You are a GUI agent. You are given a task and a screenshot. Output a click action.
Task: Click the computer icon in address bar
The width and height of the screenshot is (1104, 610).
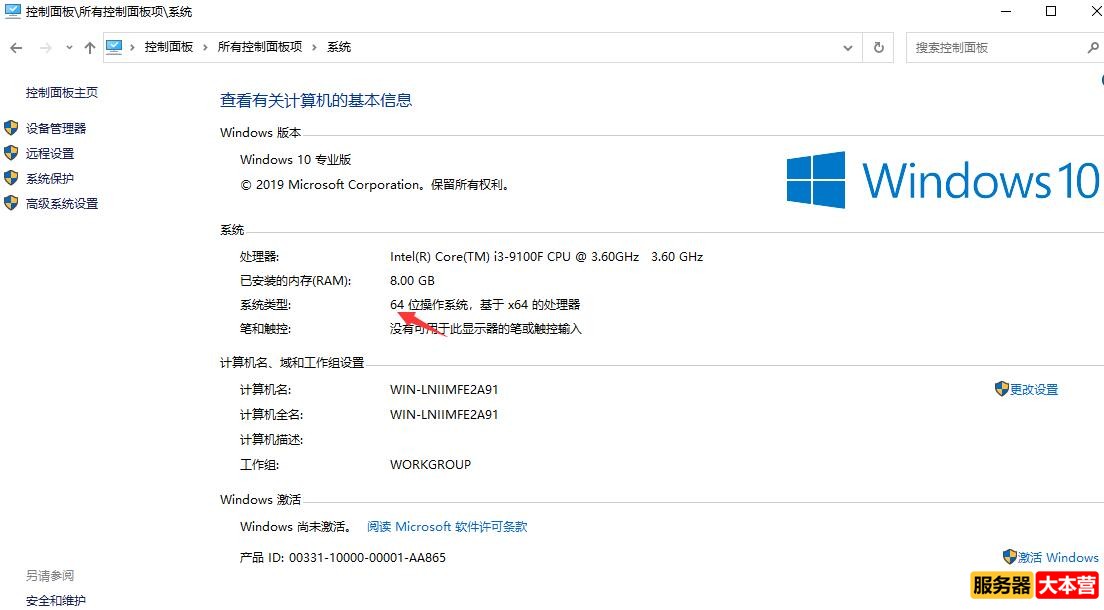(x=114, y=47)
